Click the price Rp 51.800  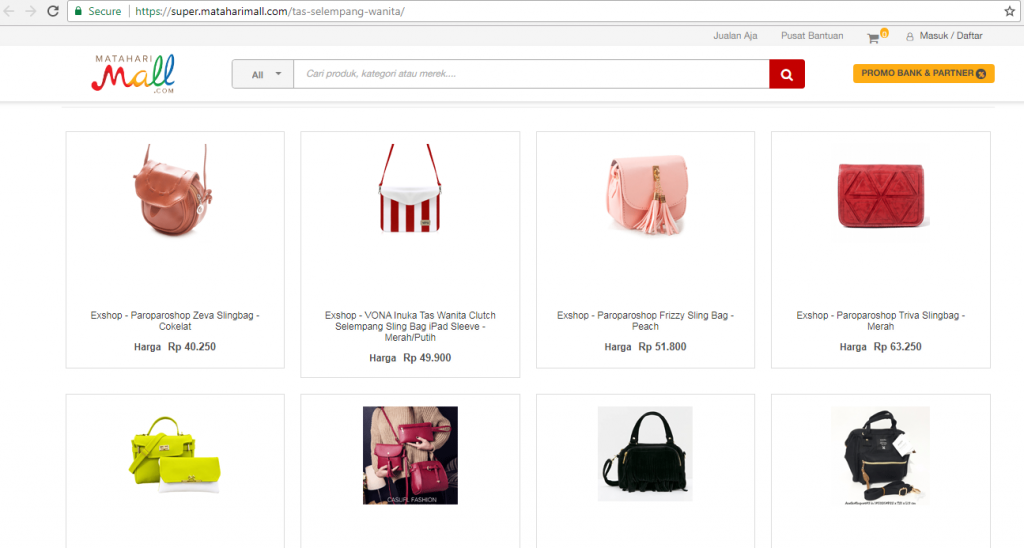(662, 347)
